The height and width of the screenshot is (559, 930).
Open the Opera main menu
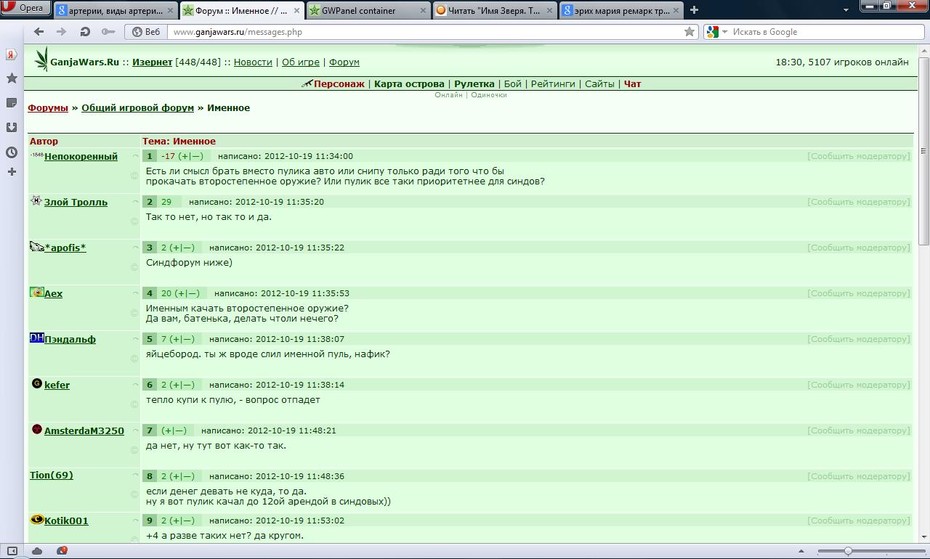[x=25, y=8]
